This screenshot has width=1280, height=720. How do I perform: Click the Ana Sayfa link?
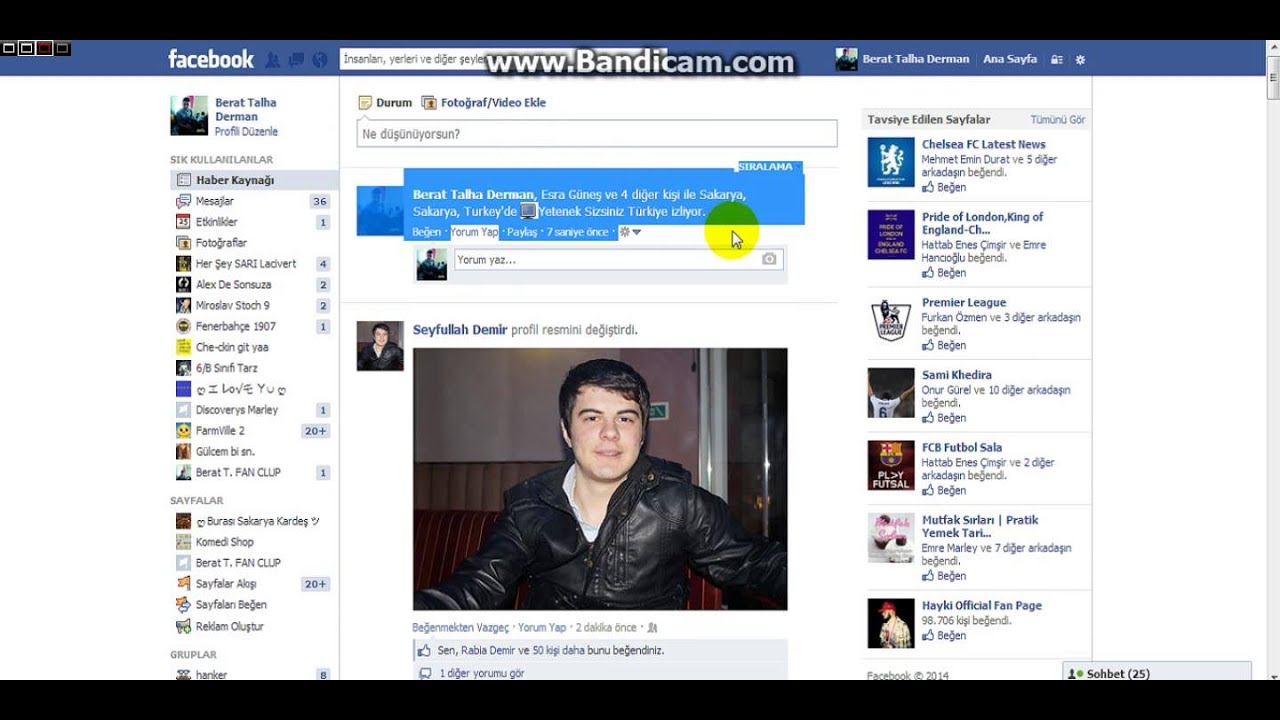pos(1009,59)
